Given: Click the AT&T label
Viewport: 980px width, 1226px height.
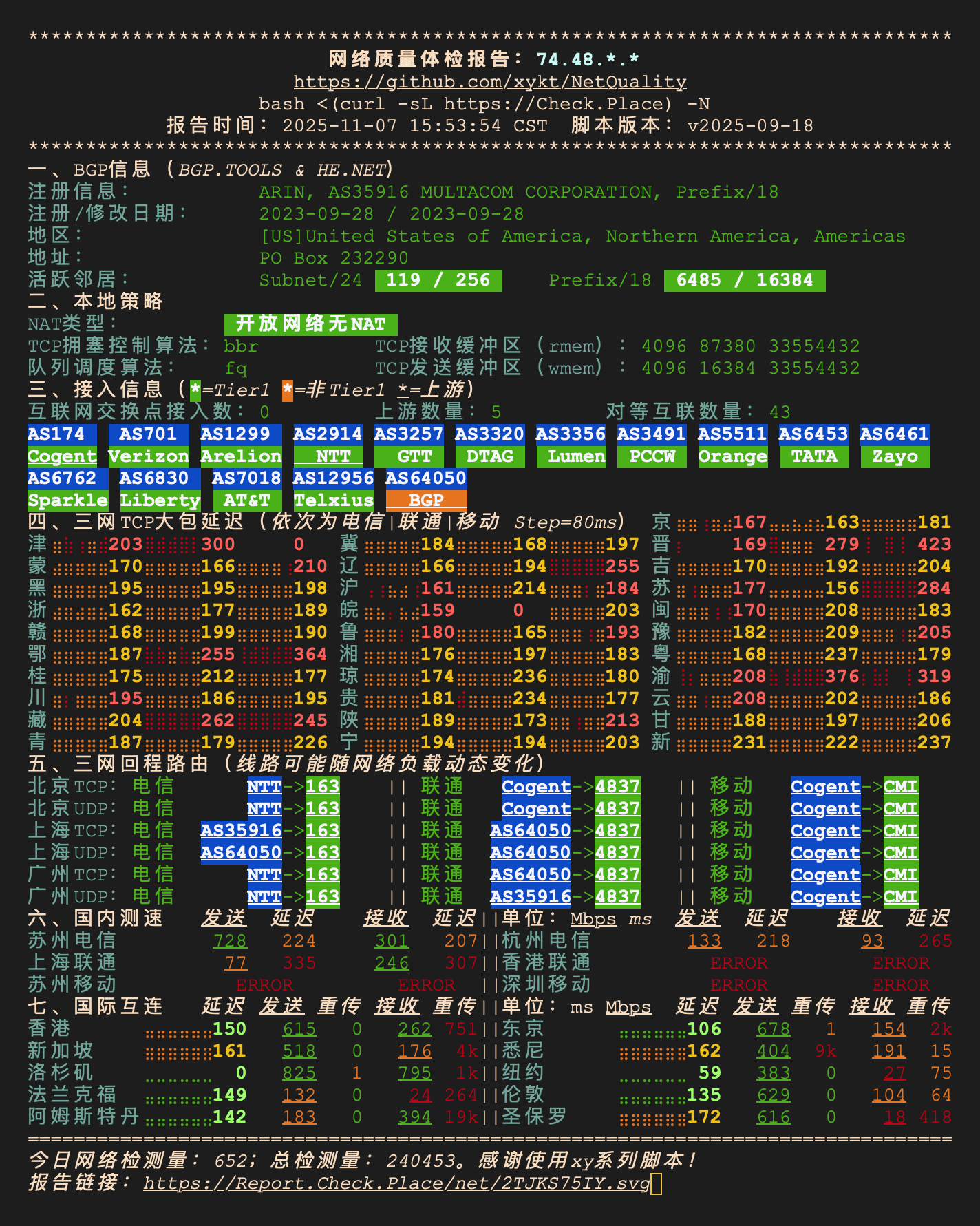Looking at the screenshot, I should 247,500.
